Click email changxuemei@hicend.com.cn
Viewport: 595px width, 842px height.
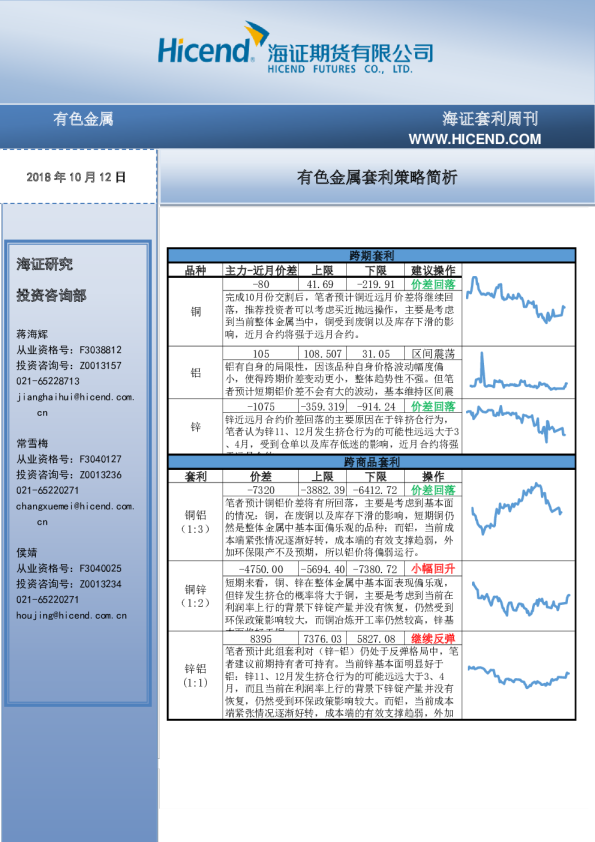coord(75,514)
